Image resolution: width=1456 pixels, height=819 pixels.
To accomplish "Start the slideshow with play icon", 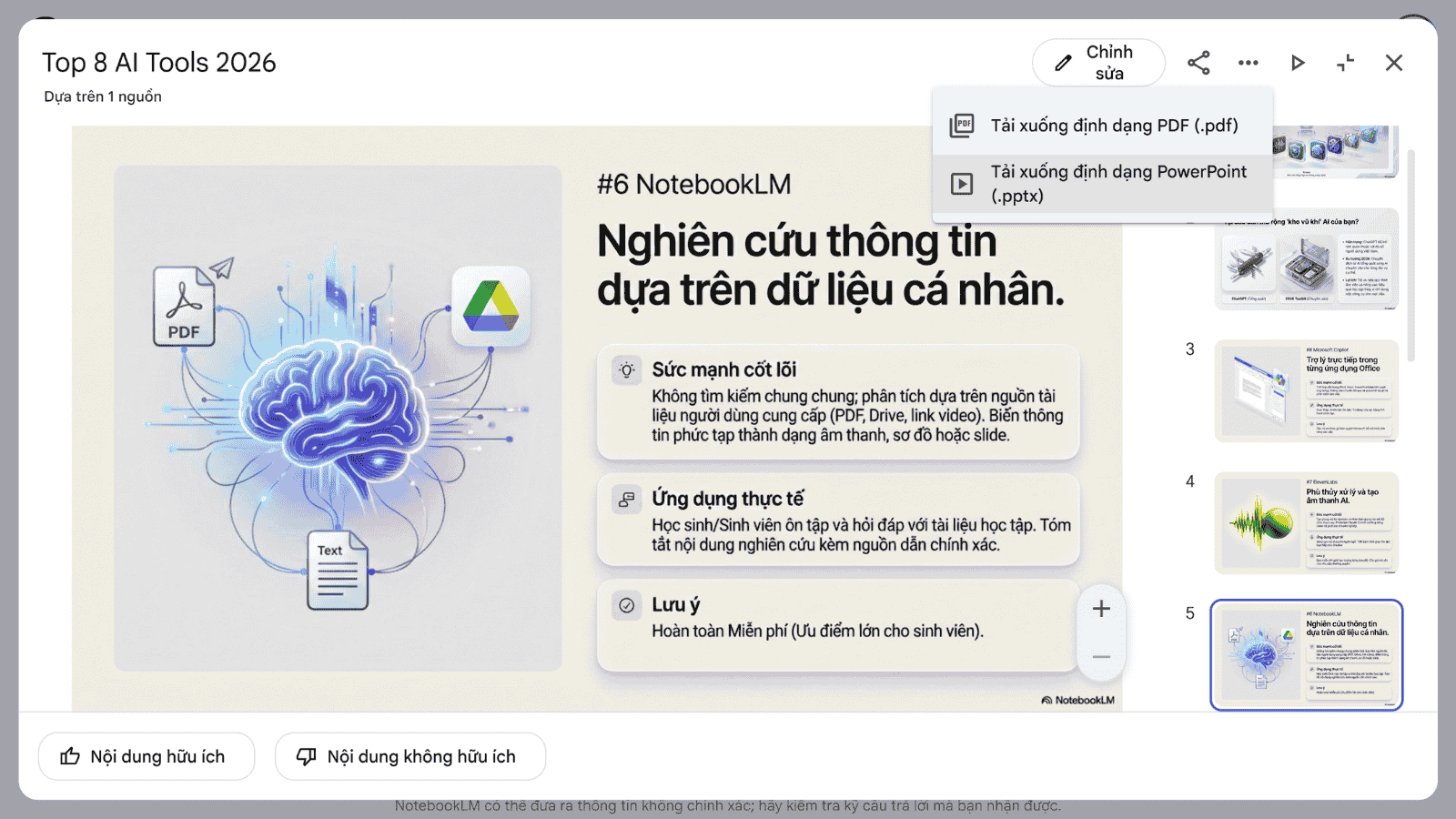I will point(1297,63).
